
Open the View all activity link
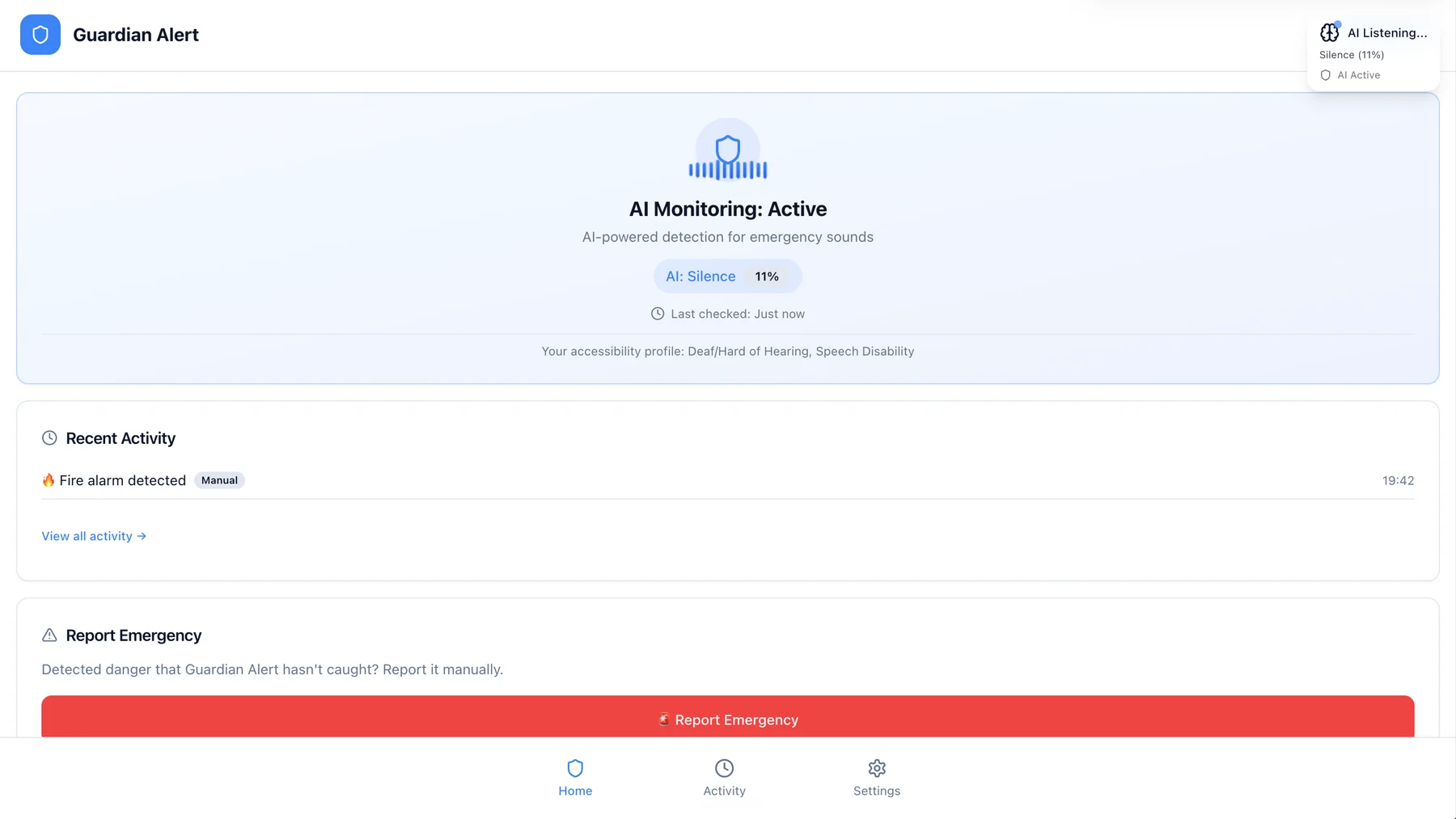[x=94, y=536]
